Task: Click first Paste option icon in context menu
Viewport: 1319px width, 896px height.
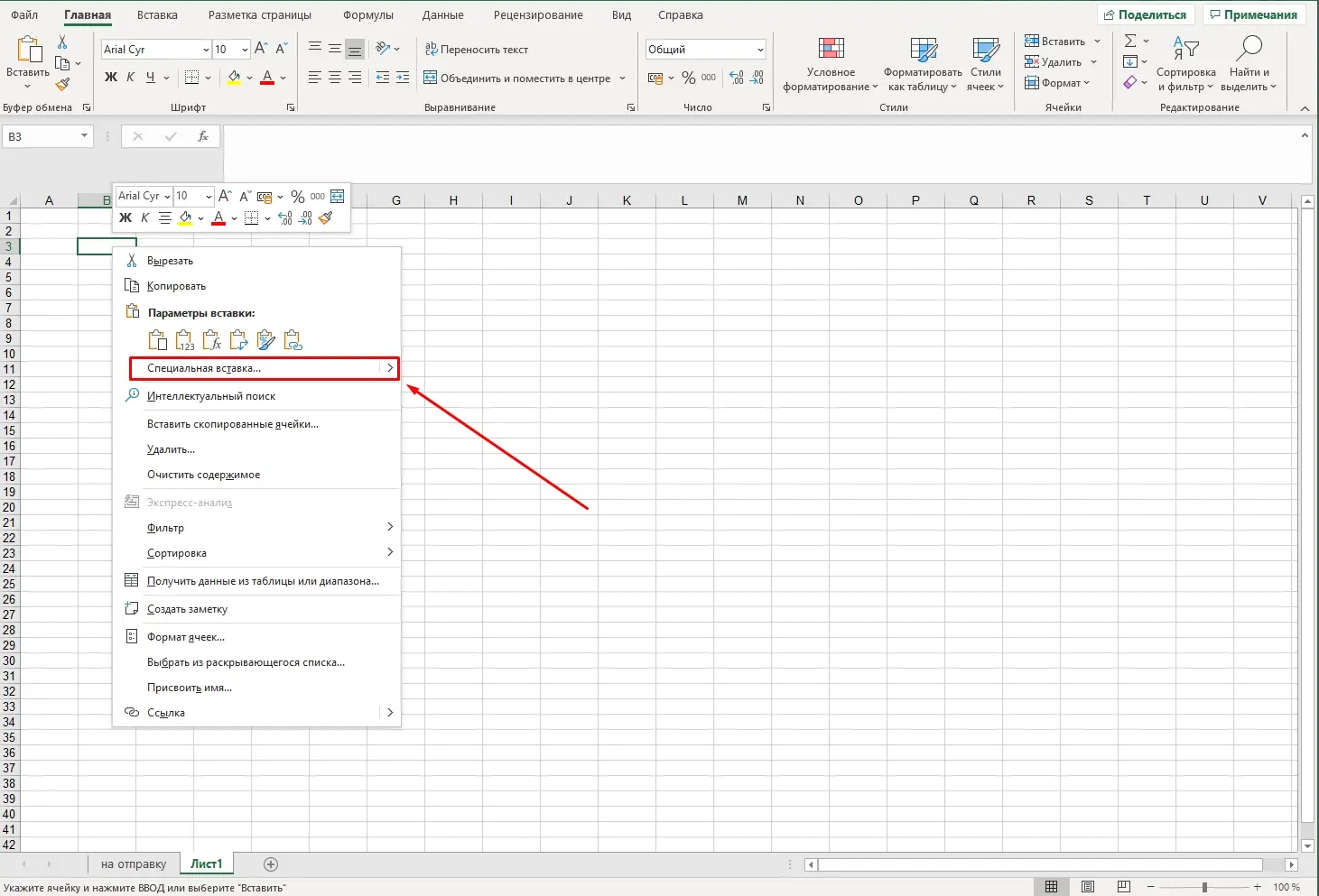Action: pos(157,340)
